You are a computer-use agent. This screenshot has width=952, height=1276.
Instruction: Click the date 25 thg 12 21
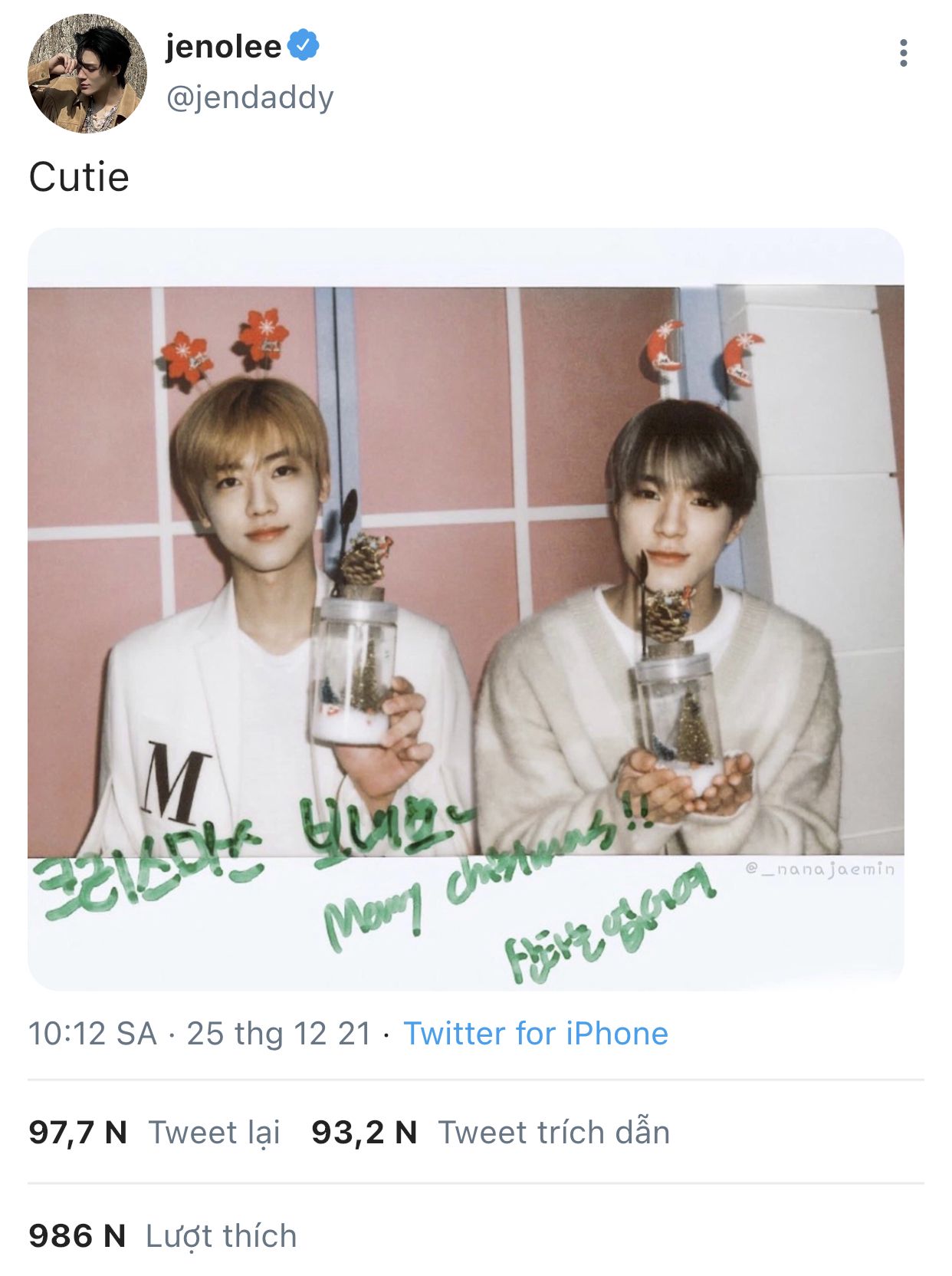coord(279,1034)
